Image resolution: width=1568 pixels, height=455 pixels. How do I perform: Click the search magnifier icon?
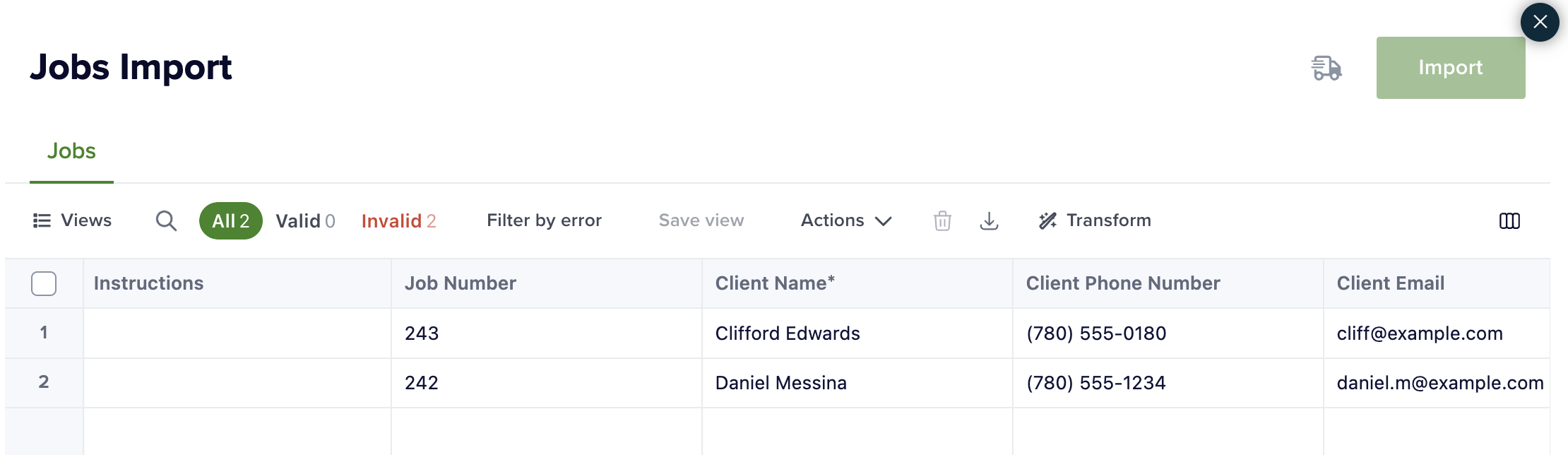pos(166,221)
